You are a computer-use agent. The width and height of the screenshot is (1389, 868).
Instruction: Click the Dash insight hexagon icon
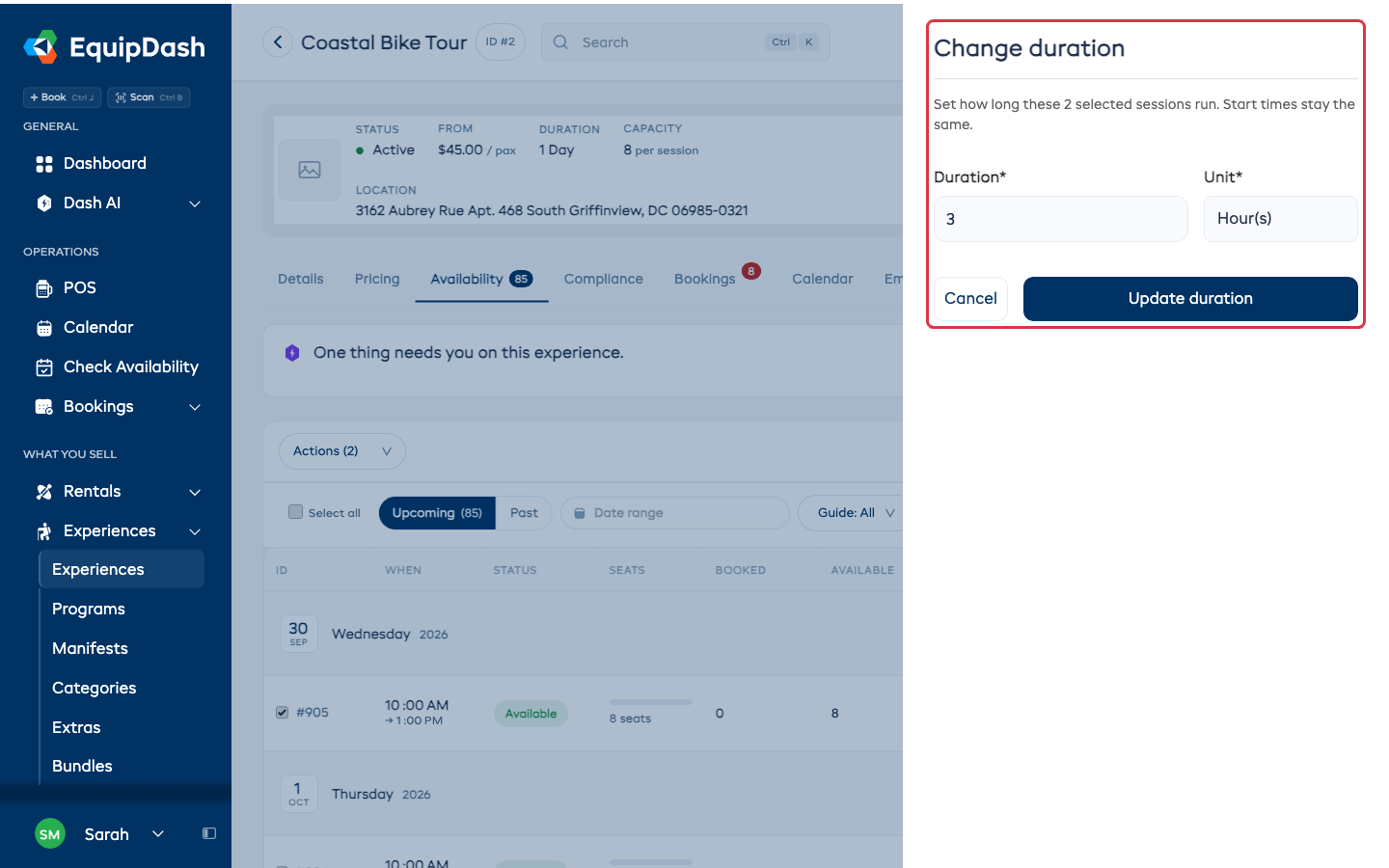point(292,353)
